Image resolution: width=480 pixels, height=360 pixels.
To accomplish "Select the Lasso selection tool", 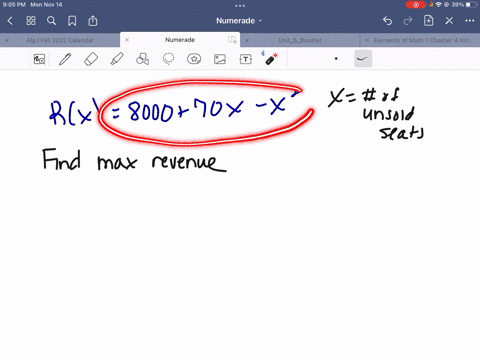I will tap(168, 59).
